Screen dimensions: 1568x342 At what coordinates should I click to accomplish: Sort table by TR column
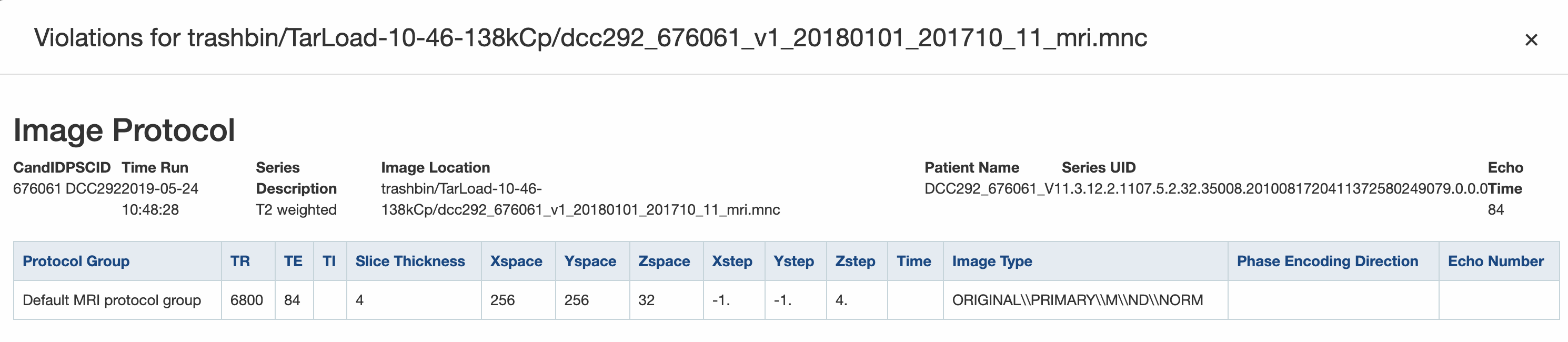click(x=241, y=261)
